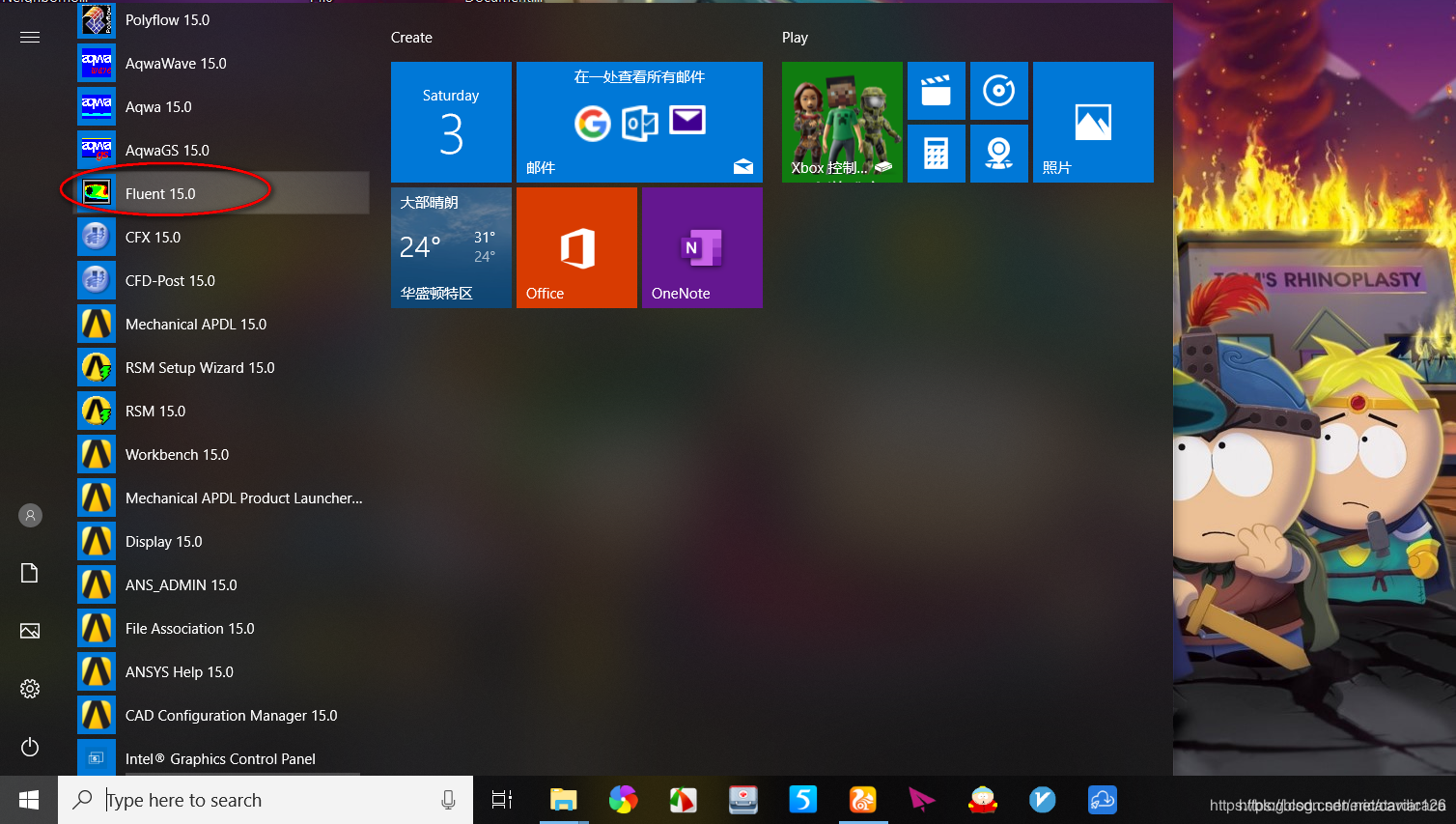Viewport: 1456px width, 824px height.
Task: Open Pictures from Start sidebar
Action: [x=30, y=631]
